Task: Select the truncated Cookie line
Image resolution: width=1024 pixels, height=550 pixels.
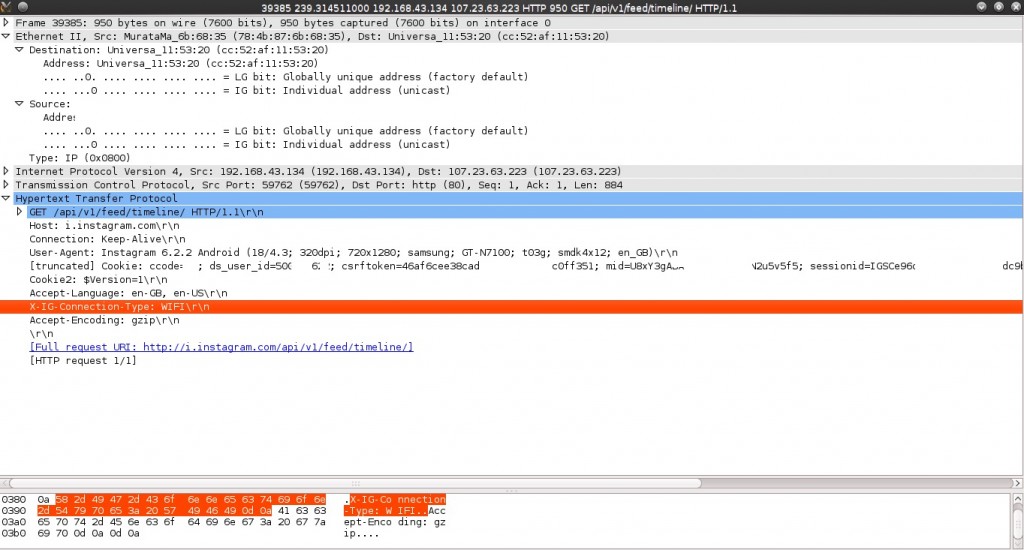Action: click(526, 266)
